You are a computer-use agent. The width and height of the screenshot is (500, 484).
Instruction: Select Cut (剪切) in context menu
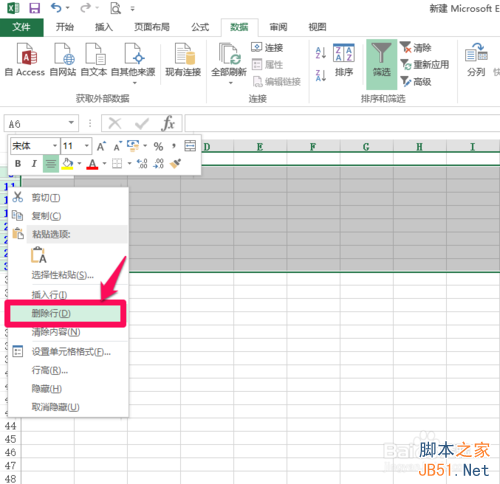(x=68, y=198)
